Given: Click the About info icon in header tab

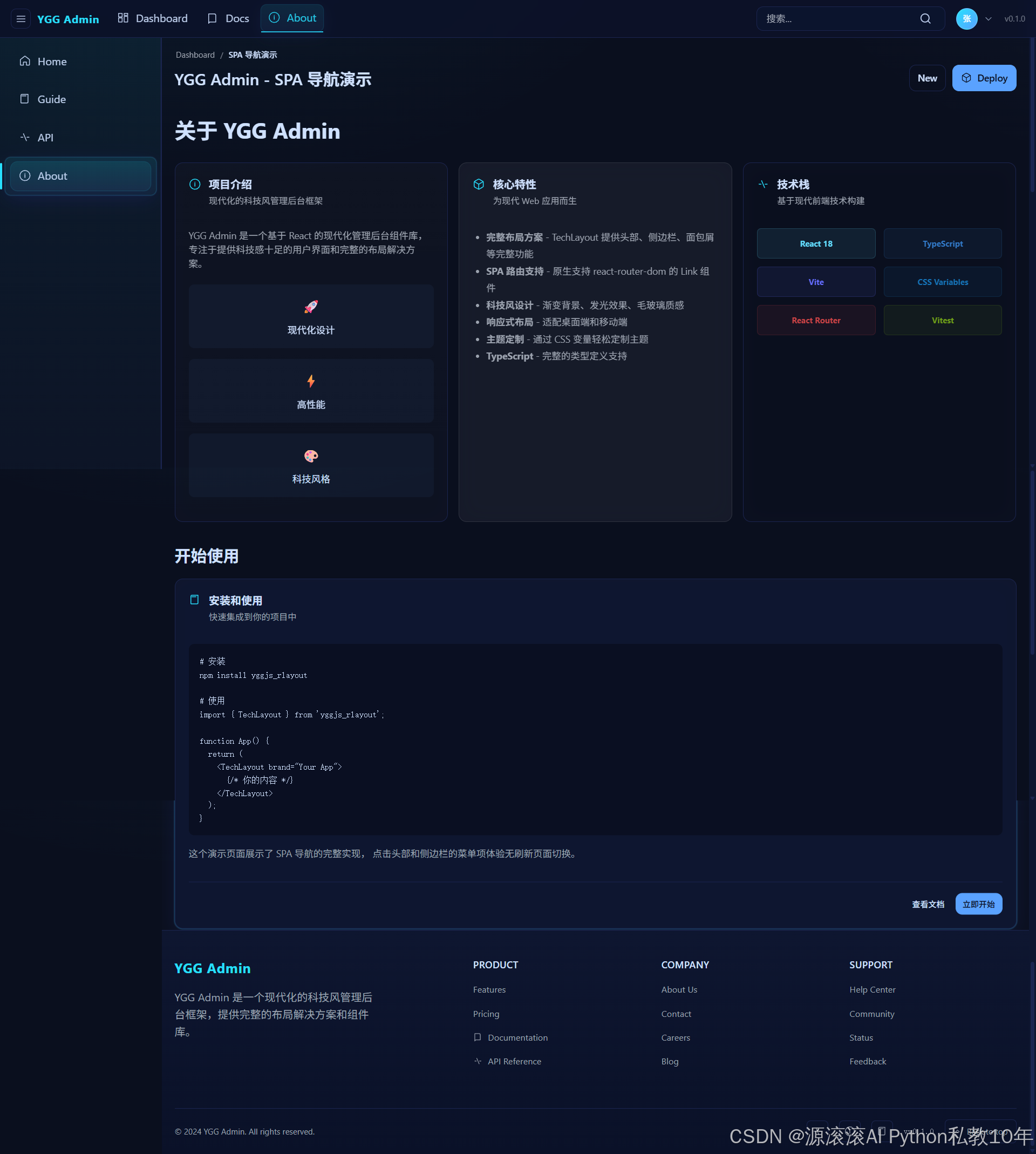Looking at the screenshot, I should pyautogui.click(x=274, y=18).
